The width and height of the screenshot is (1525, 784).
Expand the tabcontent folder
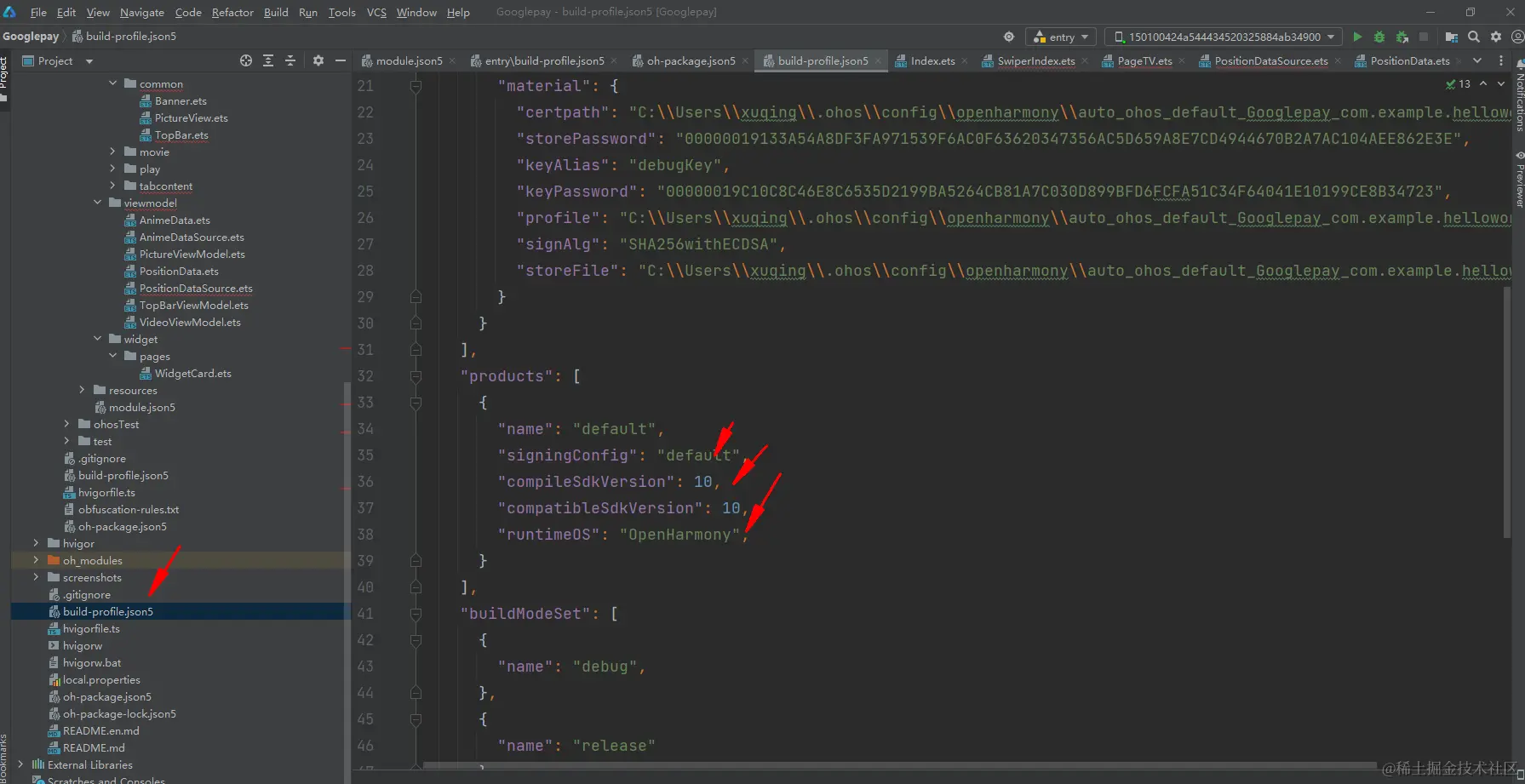coord(113,186)
